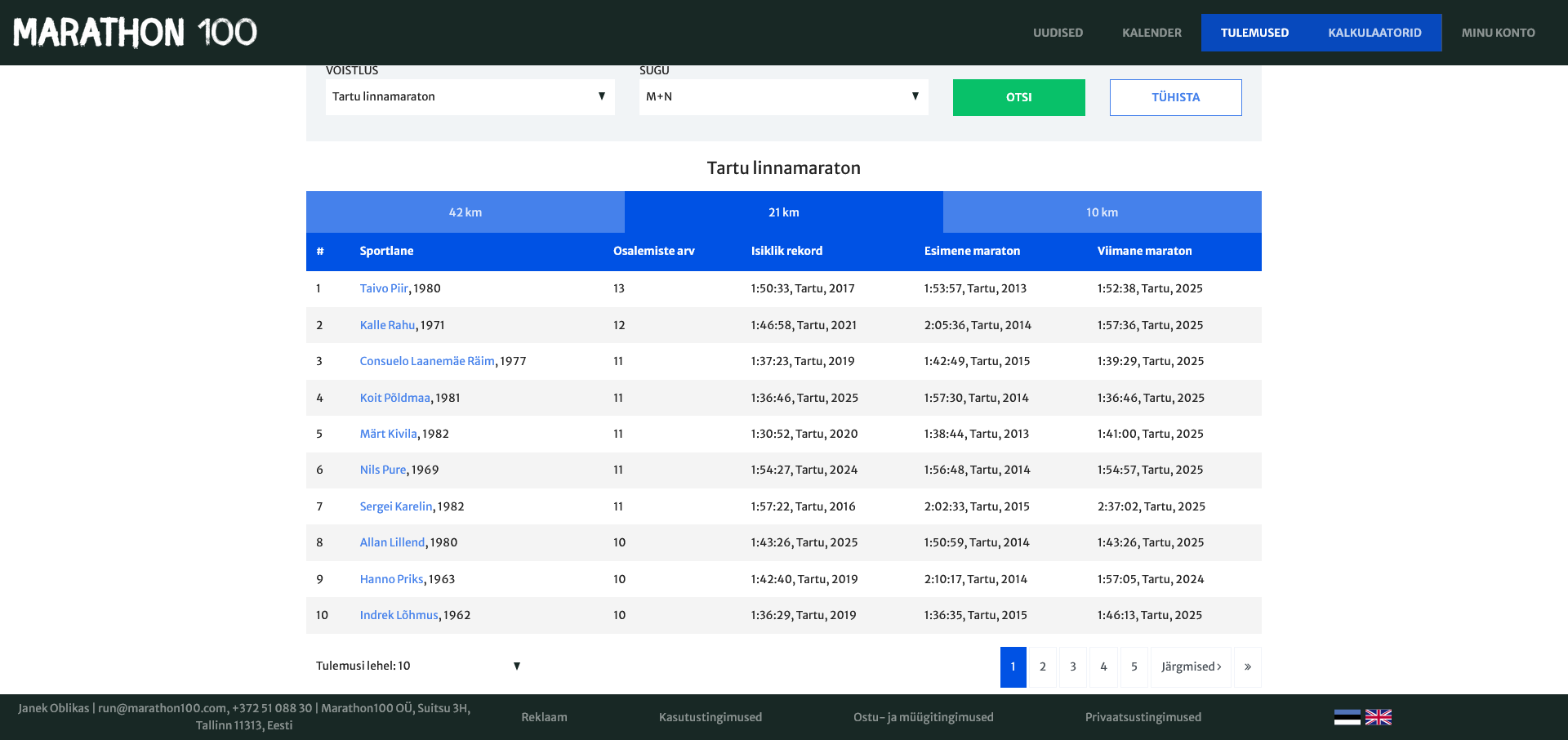This screenshot has height=740, width=1568.
Task: Jump to last page with double-arrow
Action: click(1247, 667)
